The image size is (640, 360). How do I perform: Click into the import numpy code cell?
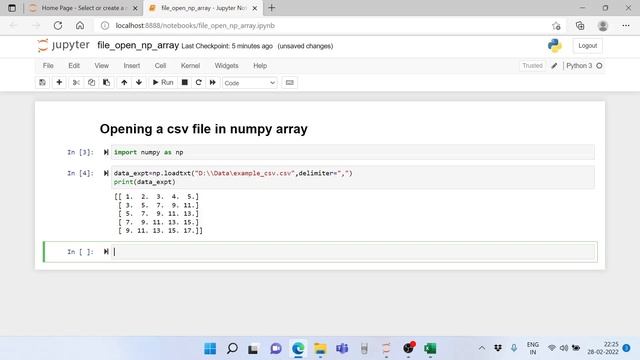coord(353,152)
